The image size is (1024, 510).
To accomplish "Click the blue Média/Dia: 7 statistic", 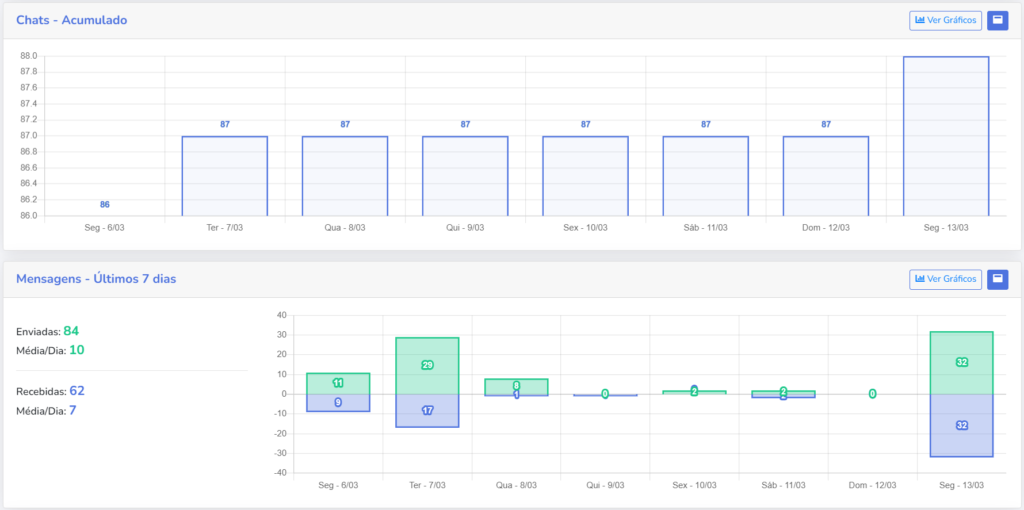I will tap(47, 411).
